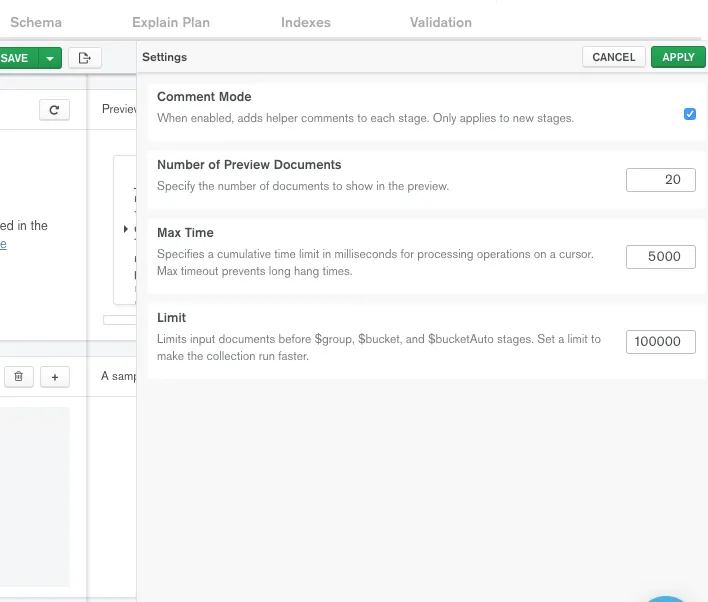Open the Explain Plan tab
Image resolution: width=708 pixels, height=602 pixels.
(x=171, y=22)
